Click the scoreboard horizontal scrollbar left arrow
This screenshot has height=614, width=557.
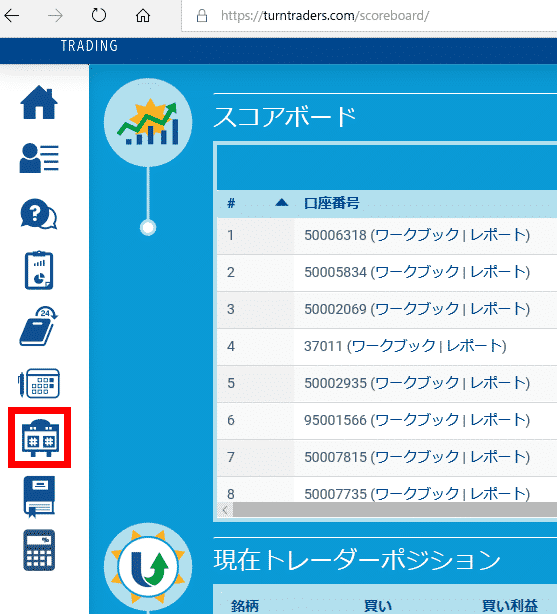click(x=225, y=510)
